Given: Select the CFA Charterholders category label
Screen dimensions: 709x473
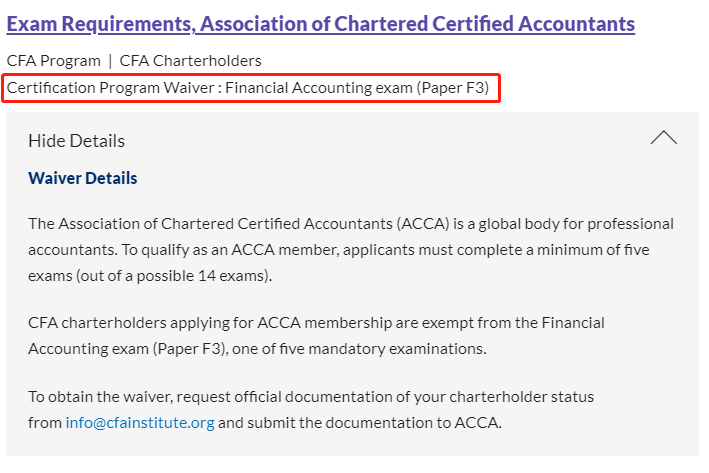Looking at the screenshot, I should [x=190, y=61].
